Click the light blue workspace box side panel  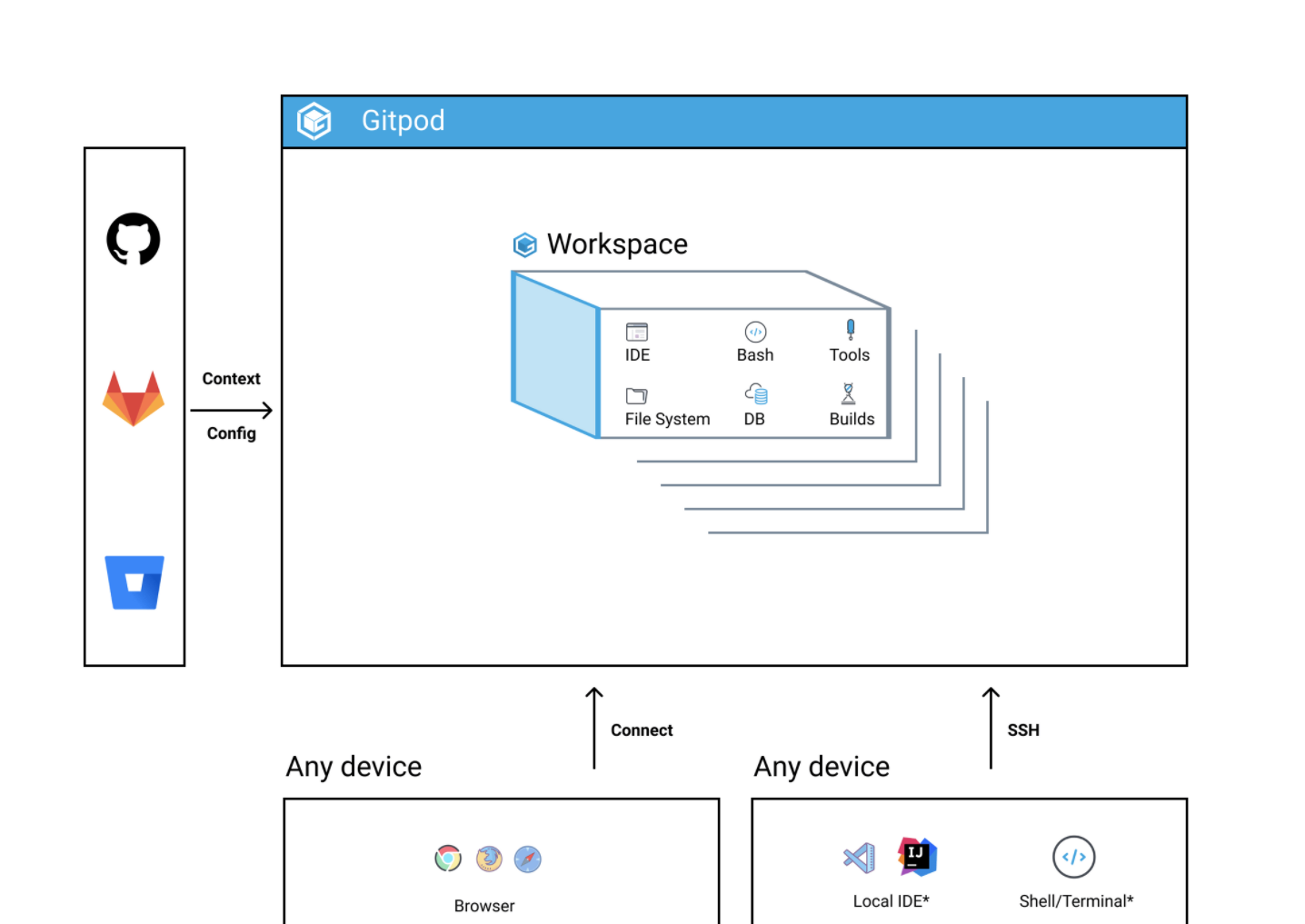coord(555,356)
